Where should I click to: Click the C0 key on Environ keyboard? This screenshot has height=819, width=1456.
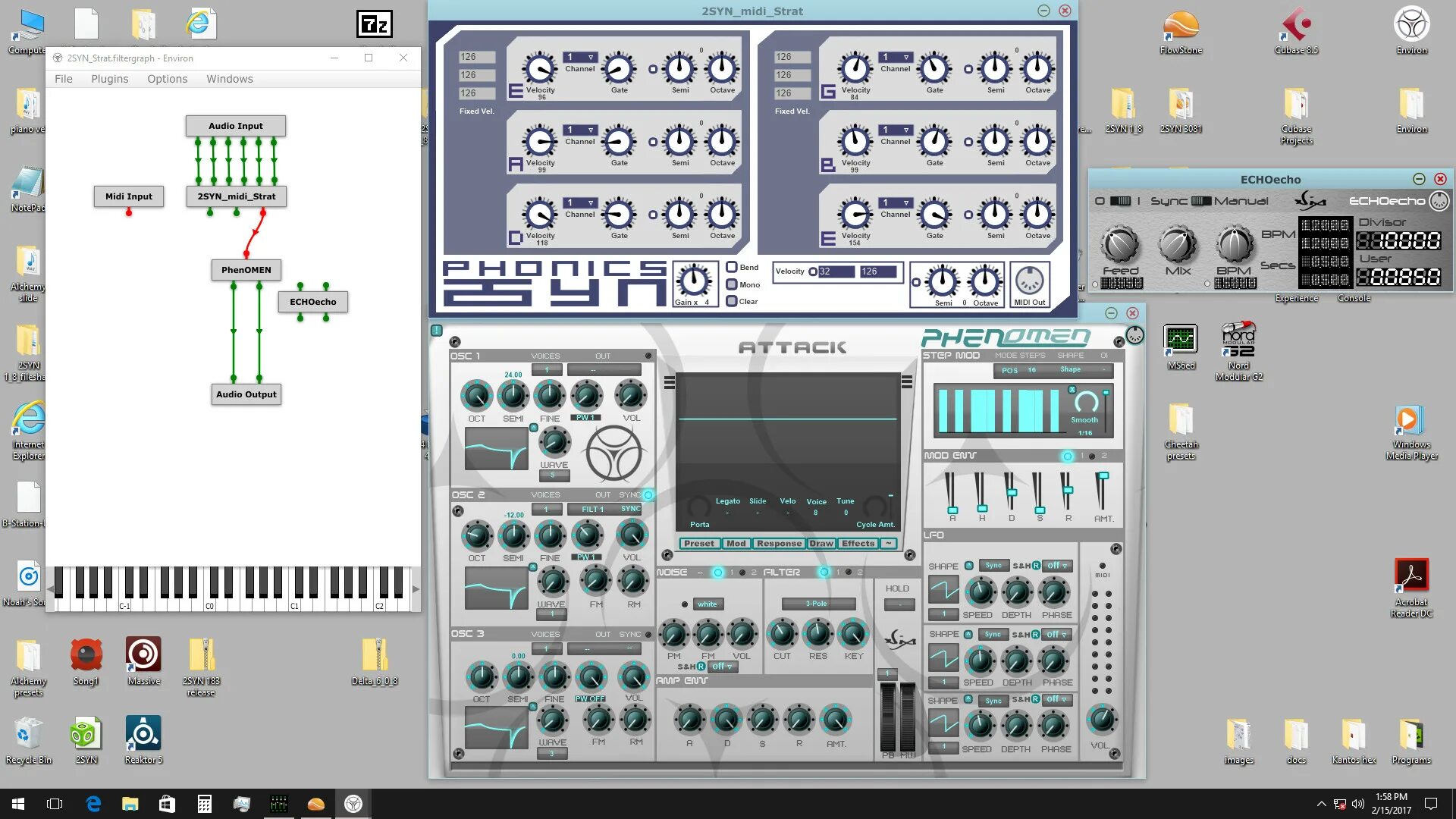(x=210, y=604)
